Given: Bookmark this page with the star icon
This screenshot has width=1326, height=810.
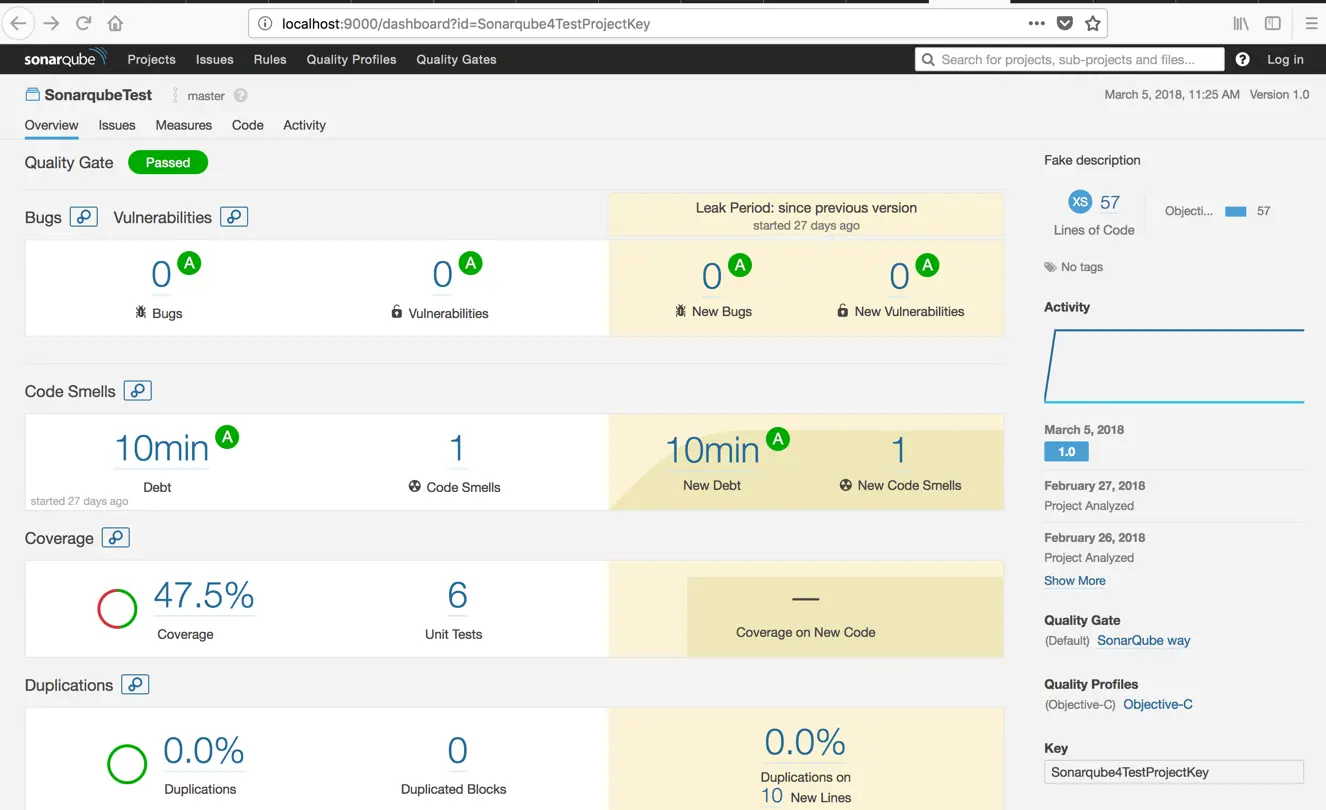Looking at the screenshot, I should point(1093,23).
